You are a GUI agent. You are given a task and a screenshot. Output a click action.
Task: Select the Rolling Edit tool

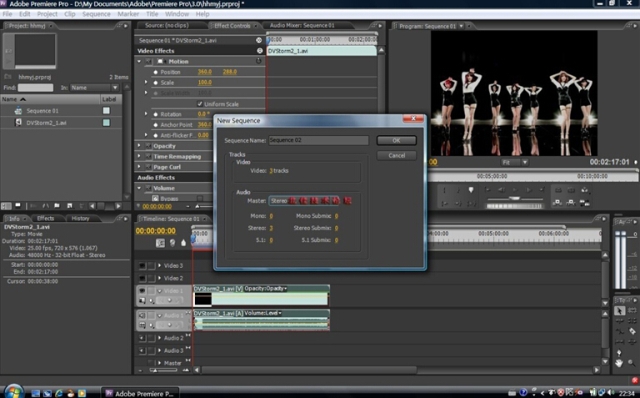(632, 321)
